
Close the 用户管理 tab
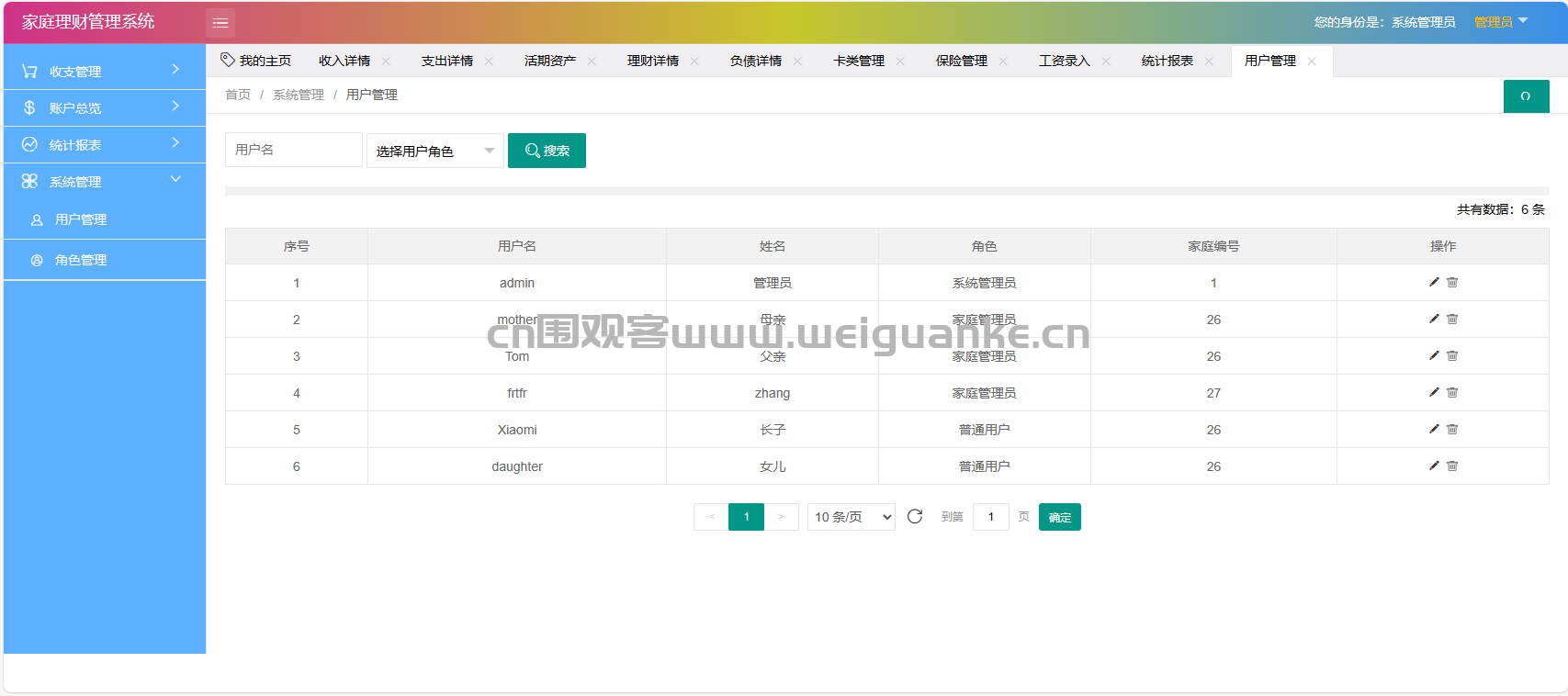[1312, 62]
